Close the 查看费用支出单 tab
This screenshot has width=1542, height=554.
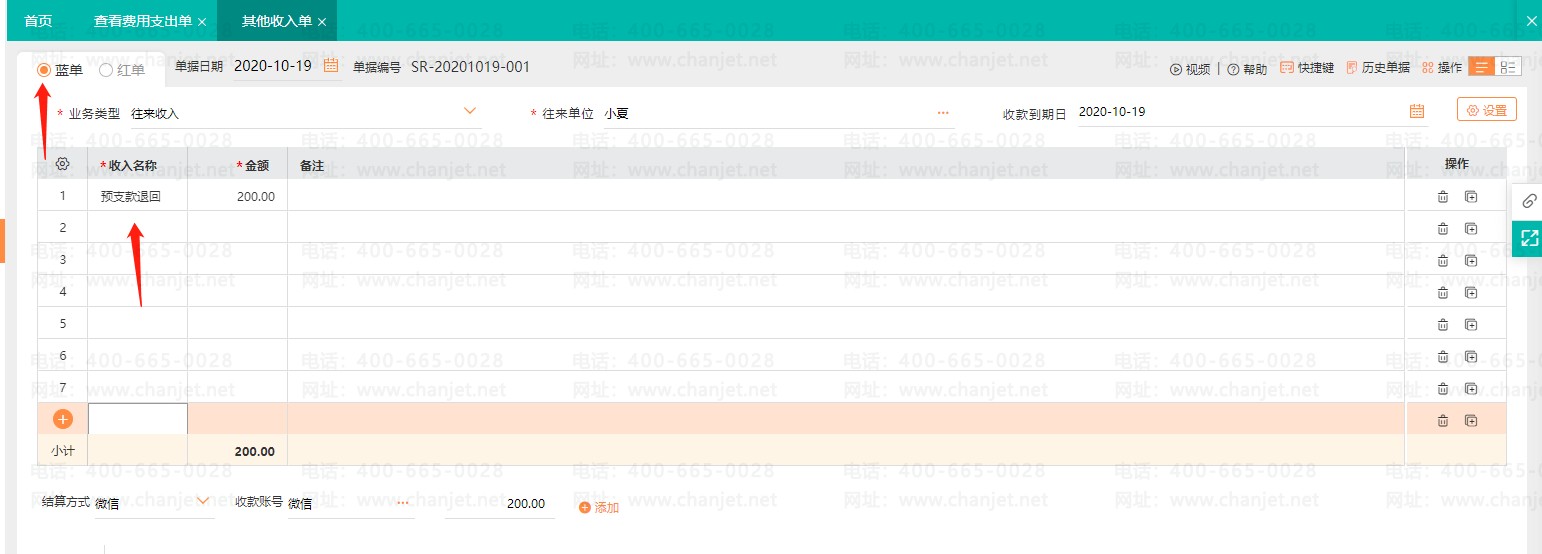point(202,22)
